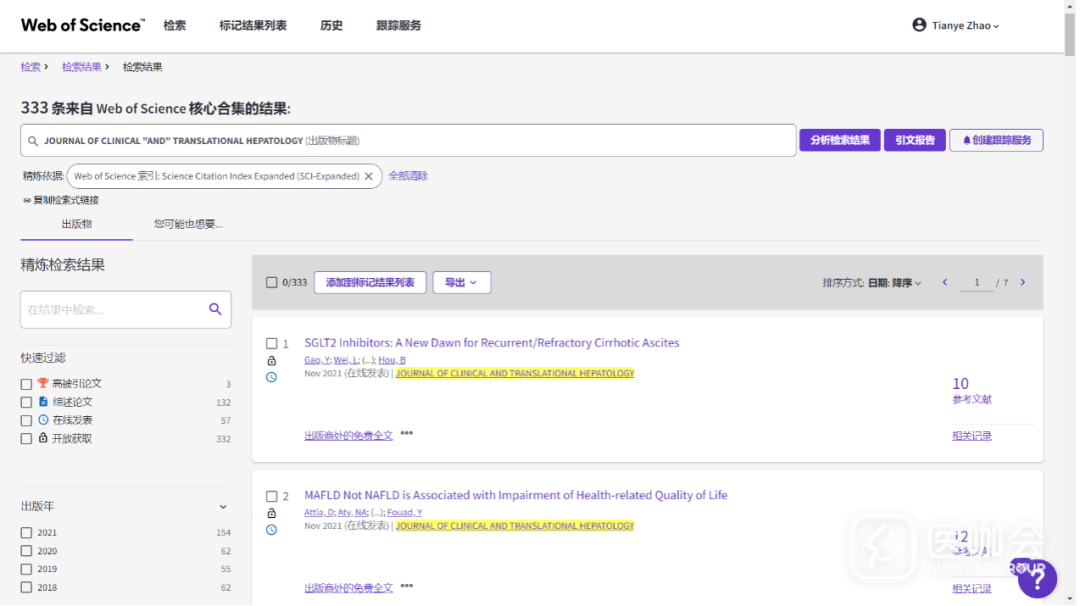
Task: Click the search magnifier in refine results box
Action: click(x=215, y=310)
